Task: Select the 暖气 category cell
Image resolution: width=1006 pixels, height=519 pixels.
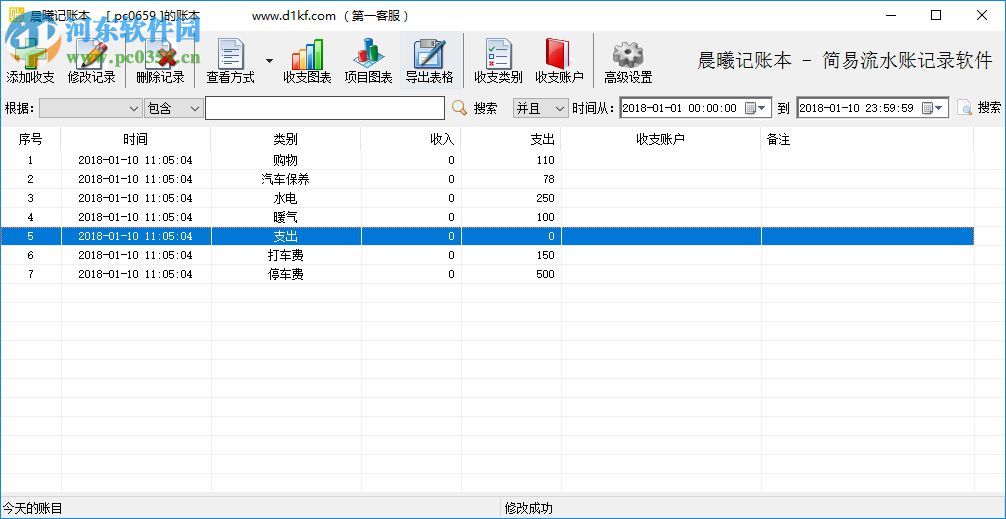Action: click(286, 217)
